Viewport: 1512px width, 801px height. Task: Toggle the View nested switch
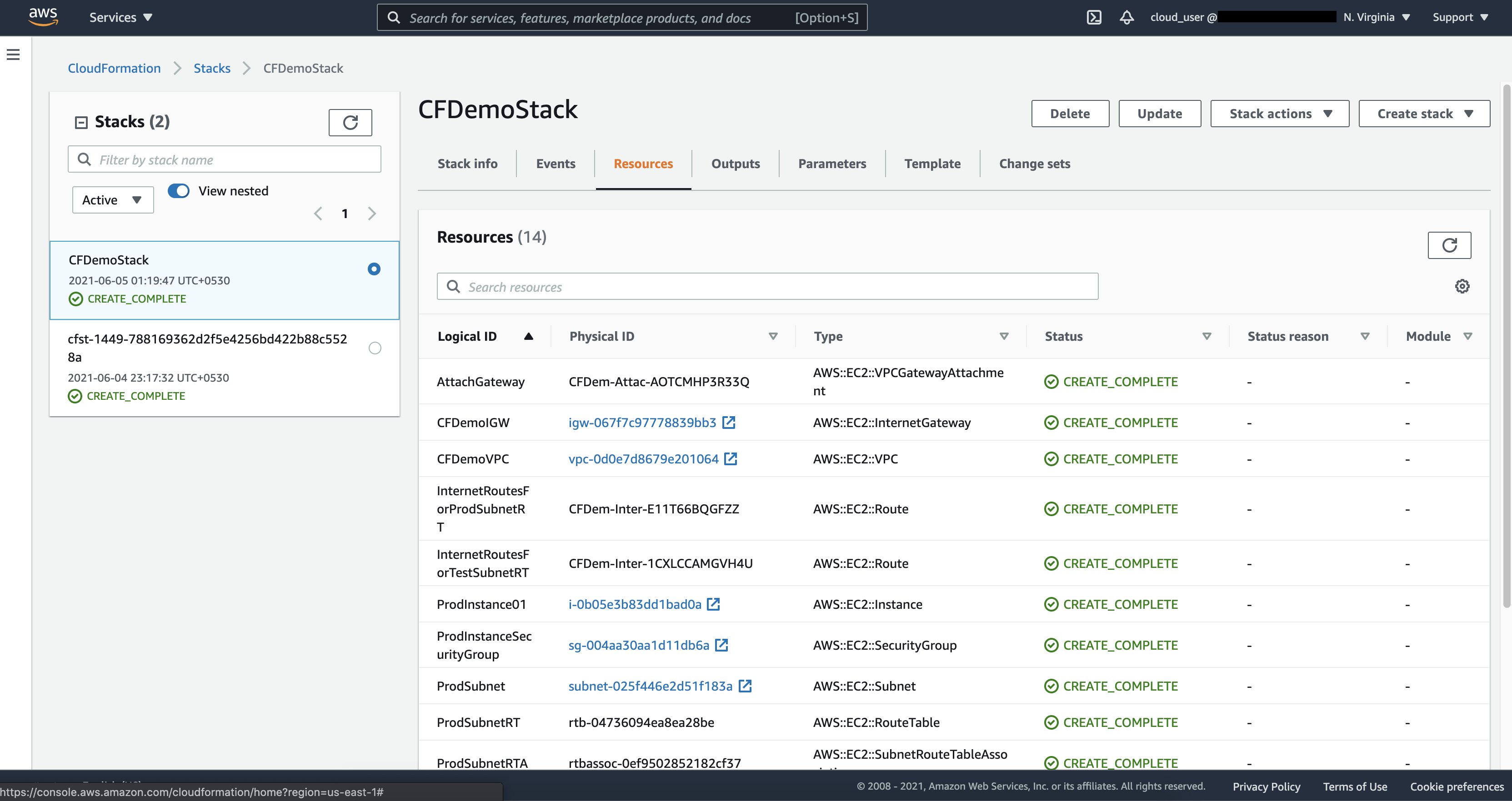(179, 191)
